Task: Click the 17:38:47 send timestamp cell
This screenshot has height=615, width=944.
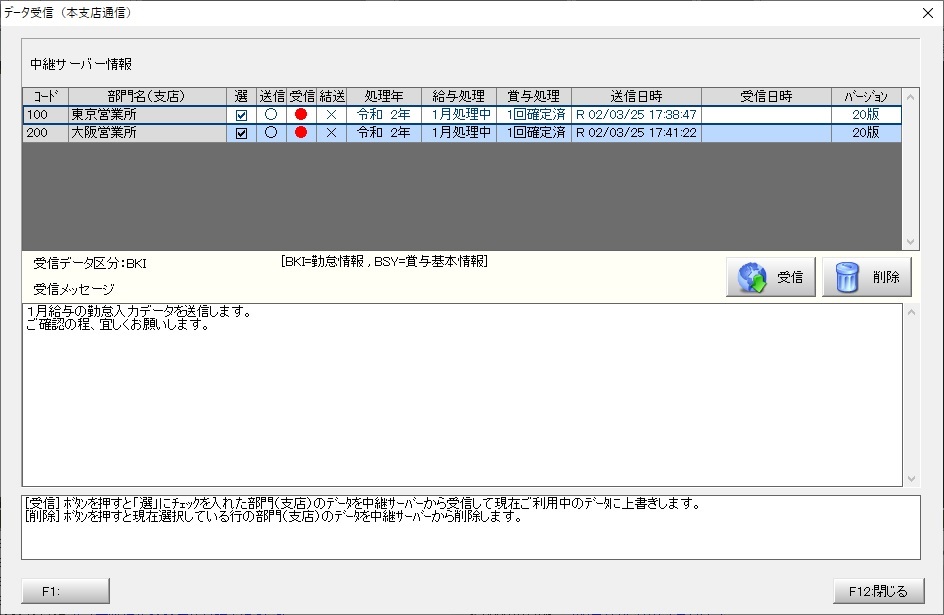Action: point(636,114)
